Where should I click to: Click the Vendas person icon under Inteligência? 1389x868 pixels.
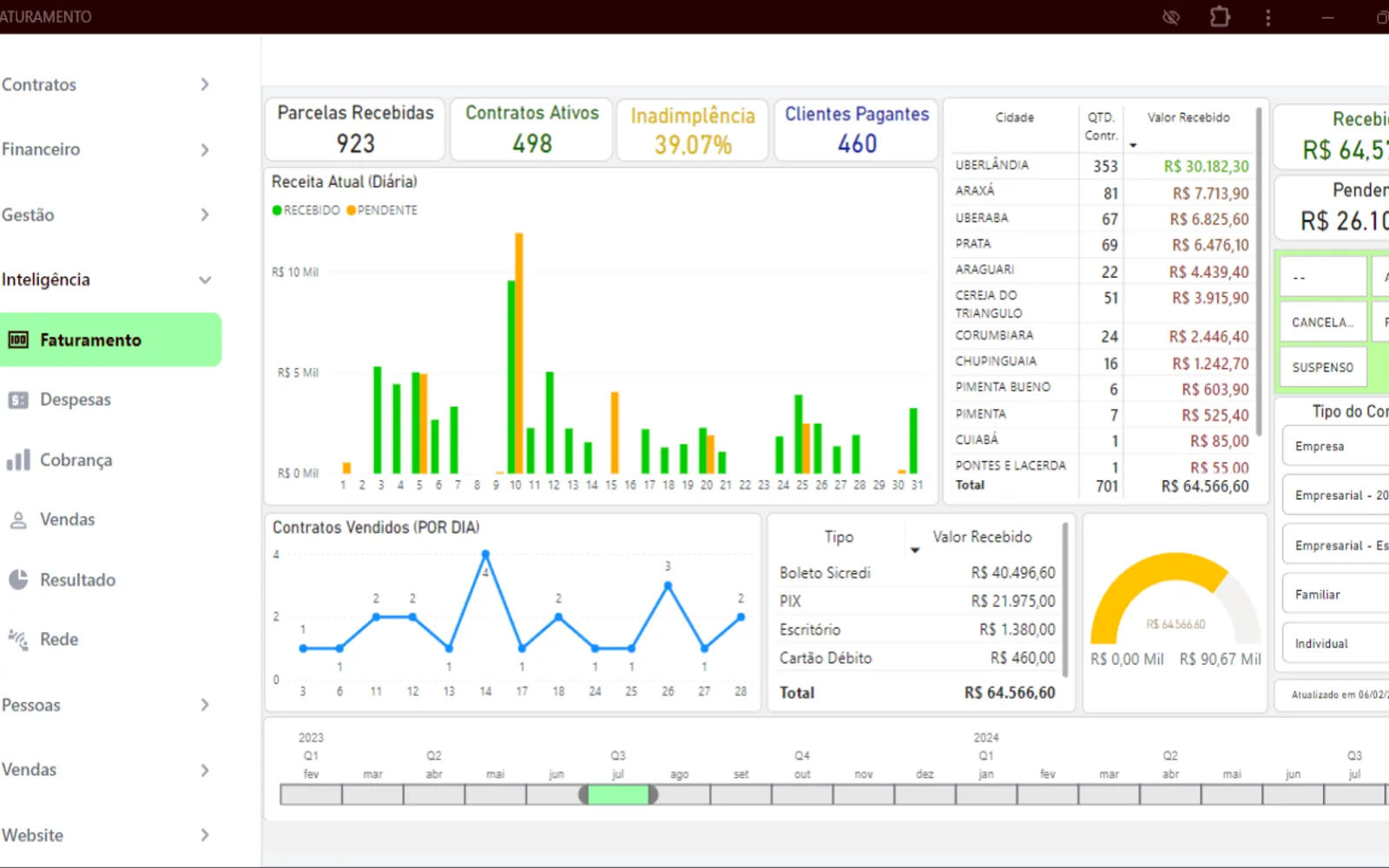18,520
